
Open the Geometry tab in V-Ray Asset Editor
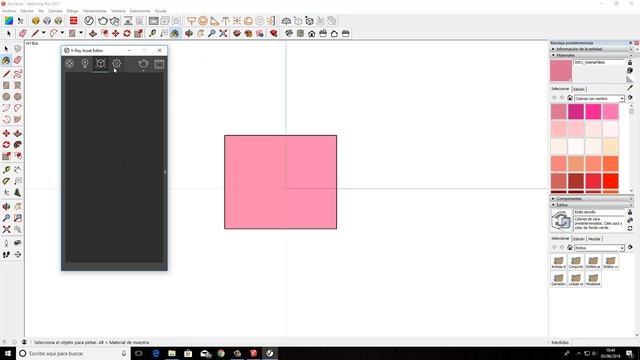[101, 63]
